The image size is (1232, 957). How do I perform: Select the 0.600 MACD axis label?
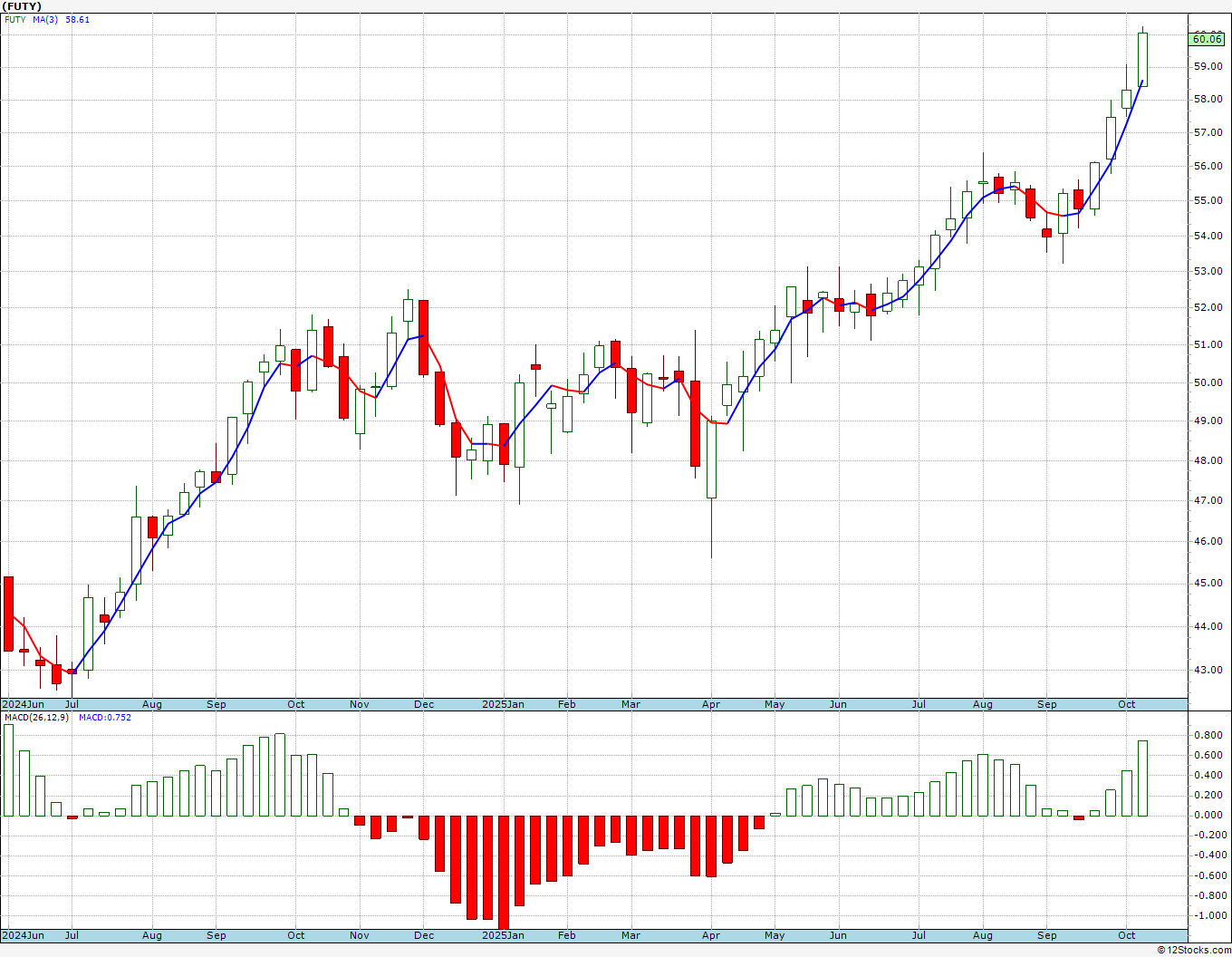pyautogui.click(x=1208, y=756)
